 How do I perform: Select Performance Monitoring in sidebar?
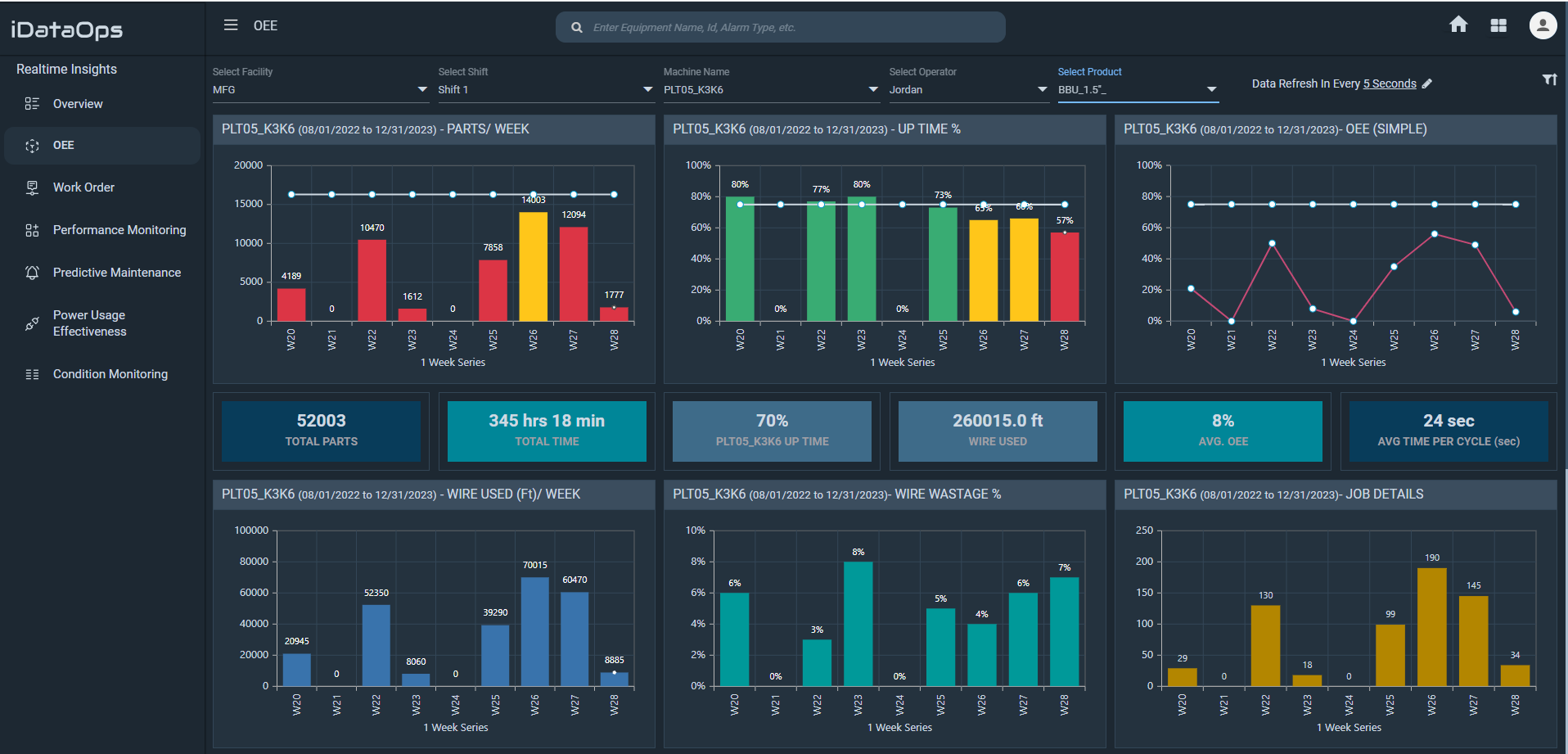(x=119, y=230)
